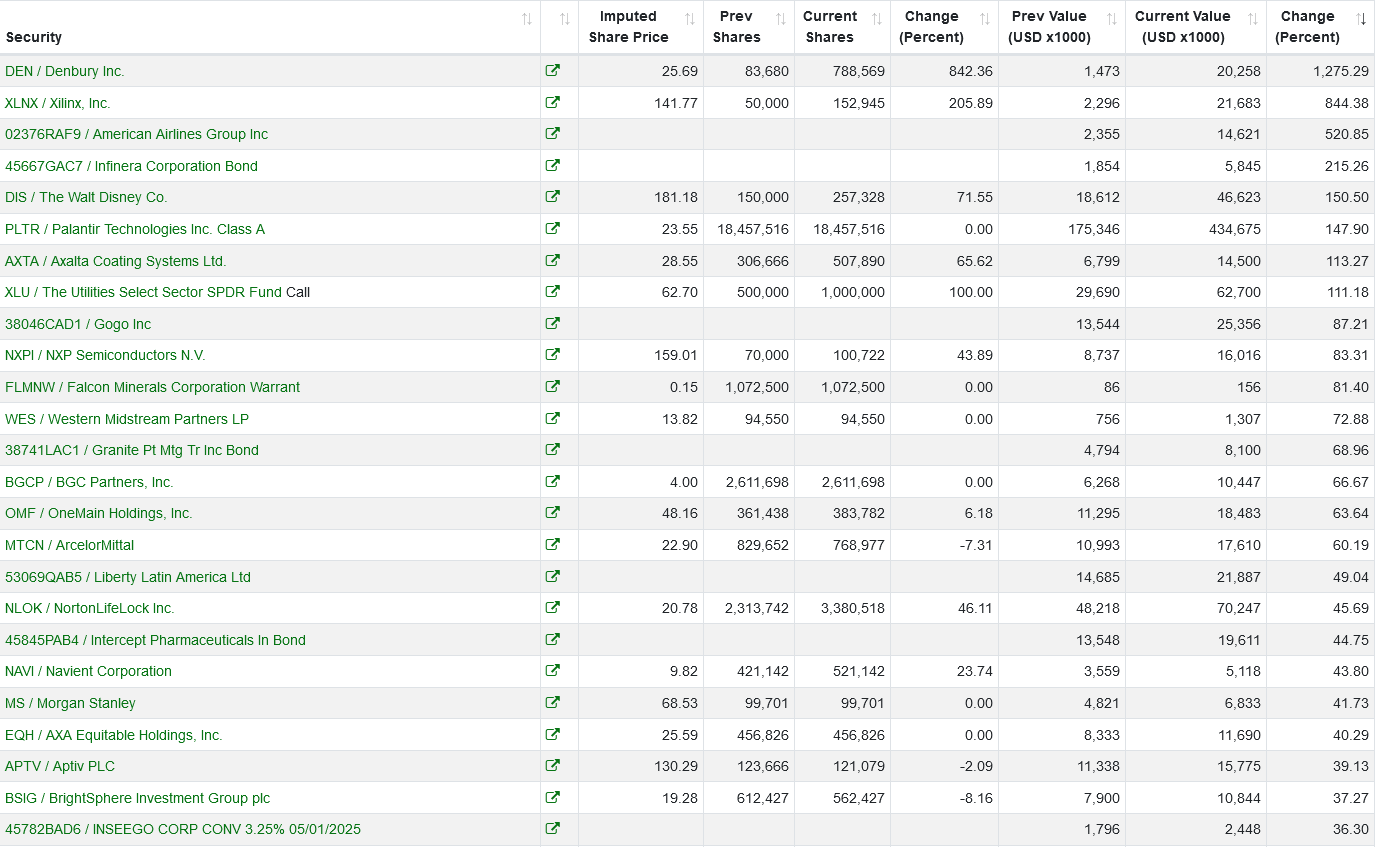The height and width of the screenshot is (847, 1382).
Task: Open external link icon for Navient Corporation row
Action: click(x=553, y=671)
